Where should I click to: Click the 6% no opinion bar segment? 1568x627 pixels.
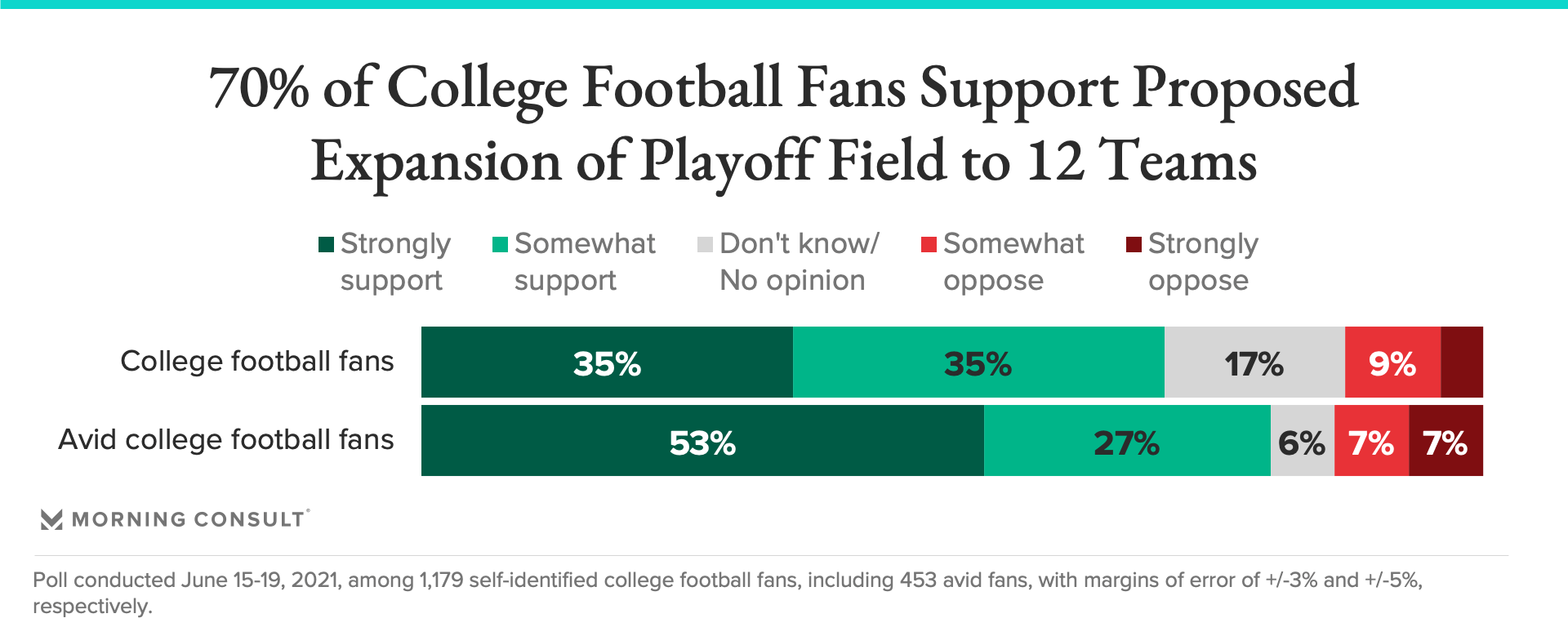1302,442
